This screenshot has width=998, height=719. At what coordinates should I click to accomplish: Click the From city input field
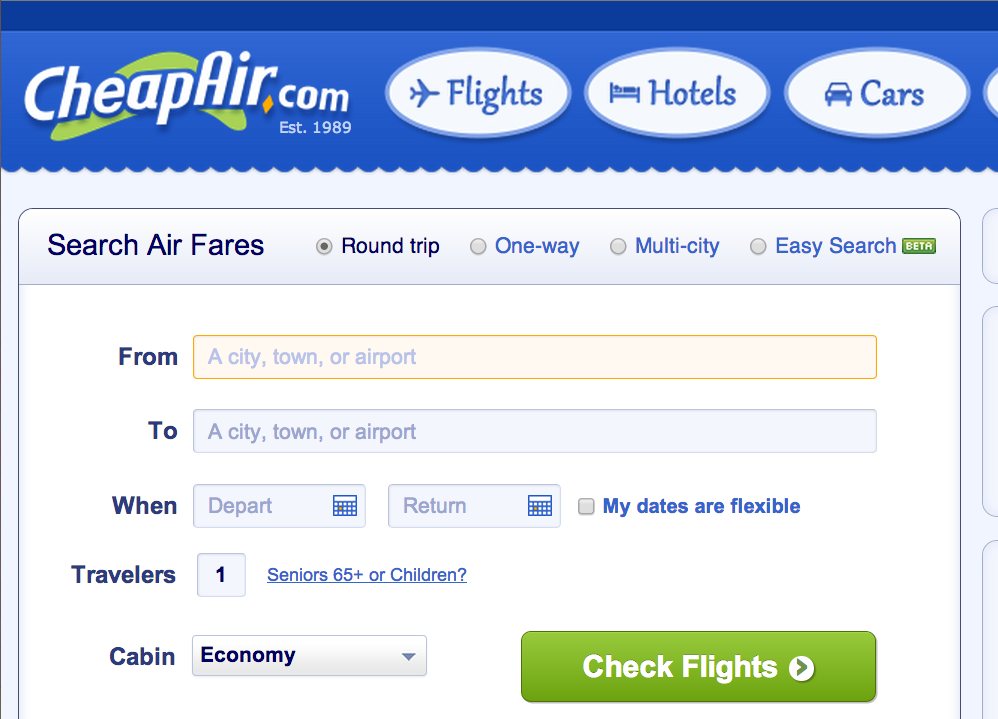[x=534, y=356]
